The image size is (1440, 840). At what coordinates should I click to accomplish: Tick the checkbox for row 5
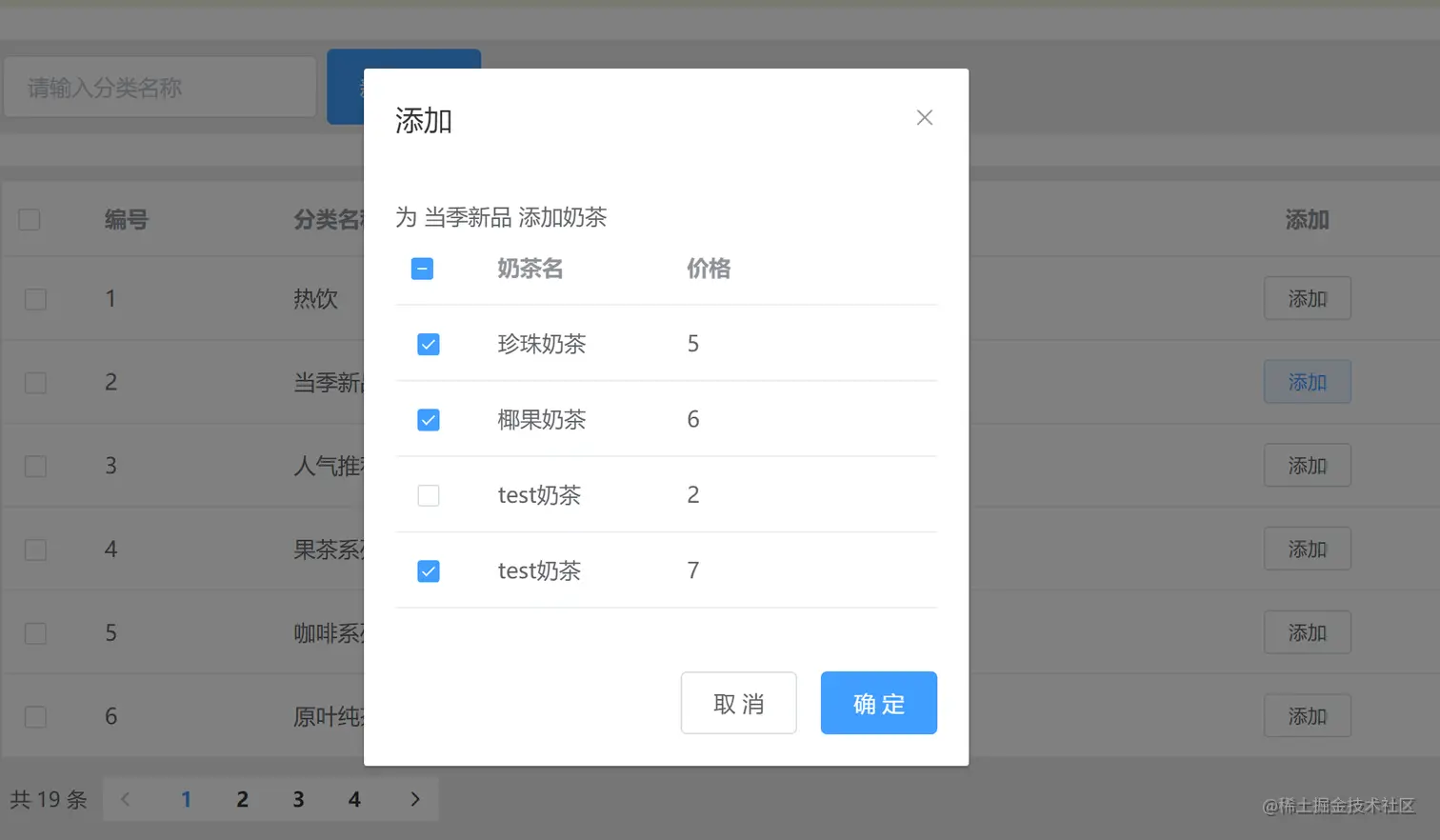tap(35, 633)
